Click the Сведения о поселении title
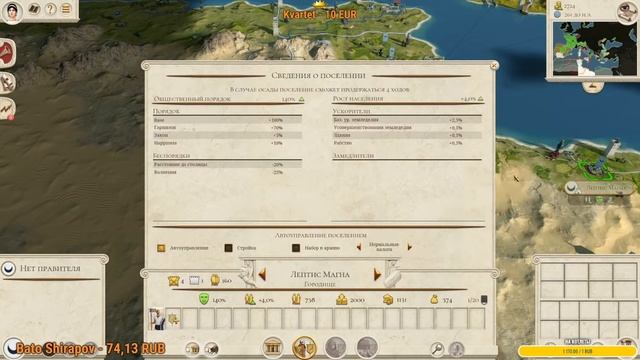The image size is (640, 360). click(318, 76)
